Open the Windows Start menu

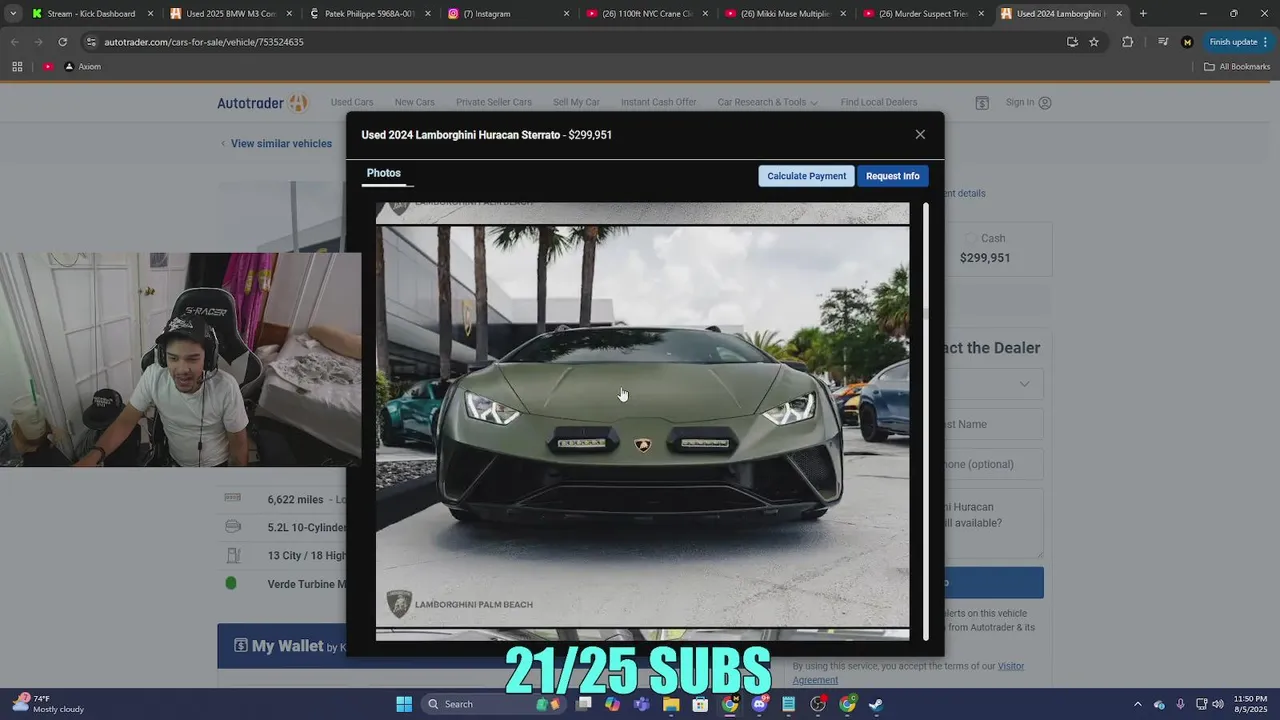point(404,704)
